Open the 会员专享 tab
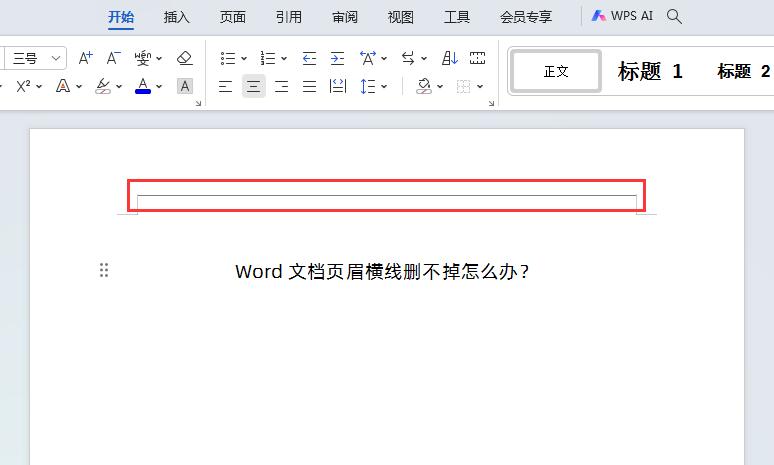Screen dimensions: 774x465 (x=526, y=17)
